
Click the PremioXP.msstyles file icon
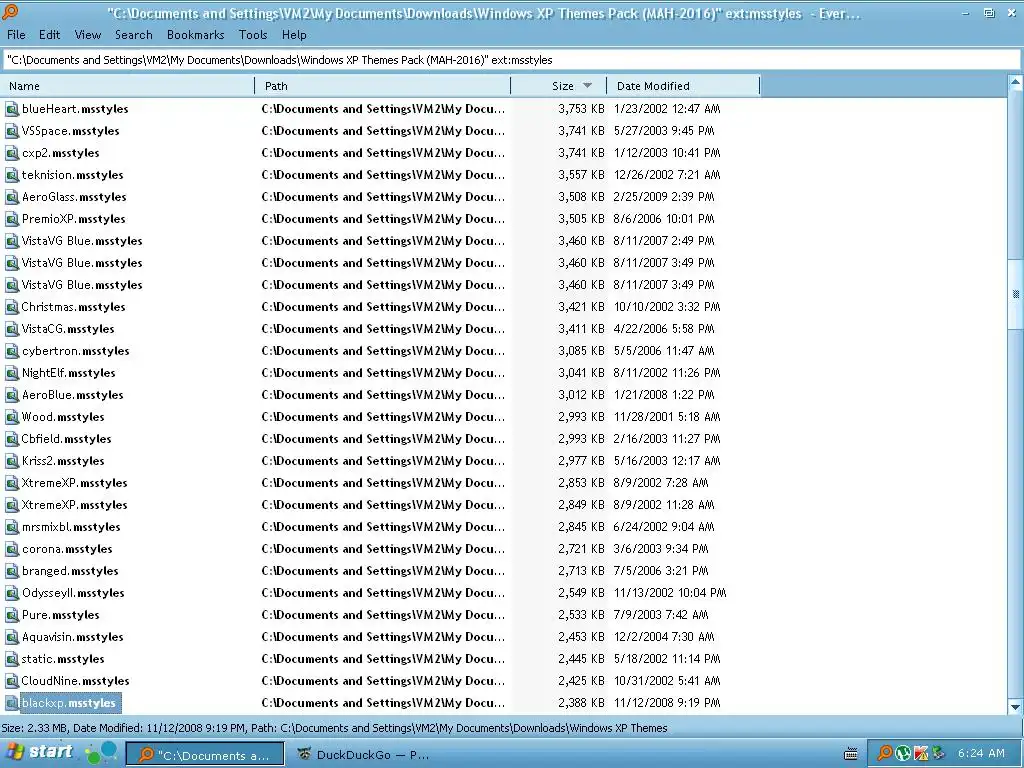pos(12,219)
